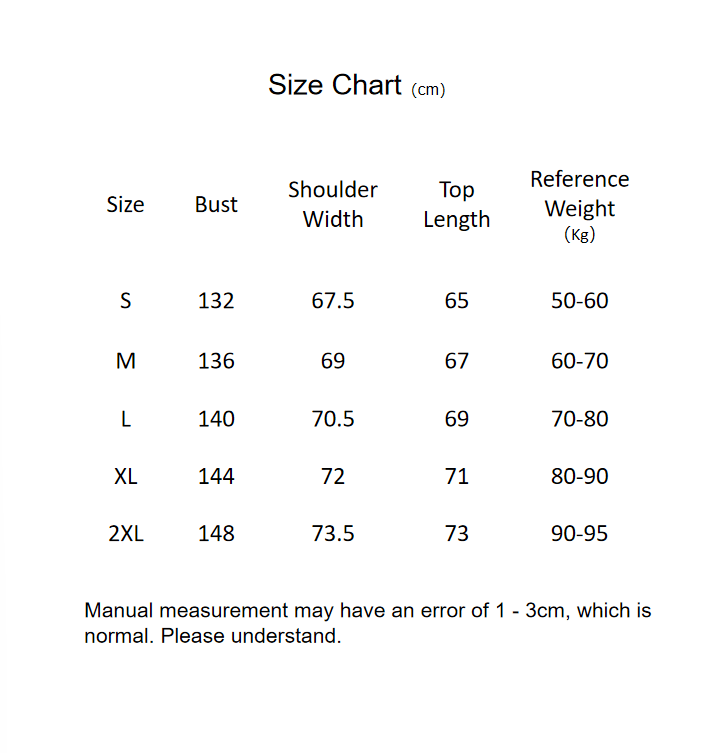The height and width of the screenshot is (753, 726).
Task: Select the M size row label
Action: pyautogui.click(x=125, y=361)
